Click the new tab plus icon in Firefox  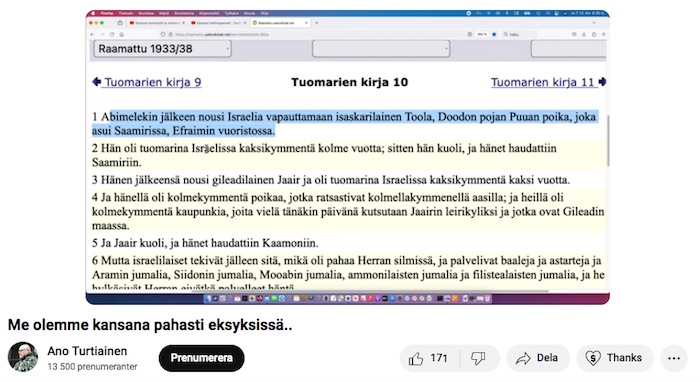click(x=317, y=22)
